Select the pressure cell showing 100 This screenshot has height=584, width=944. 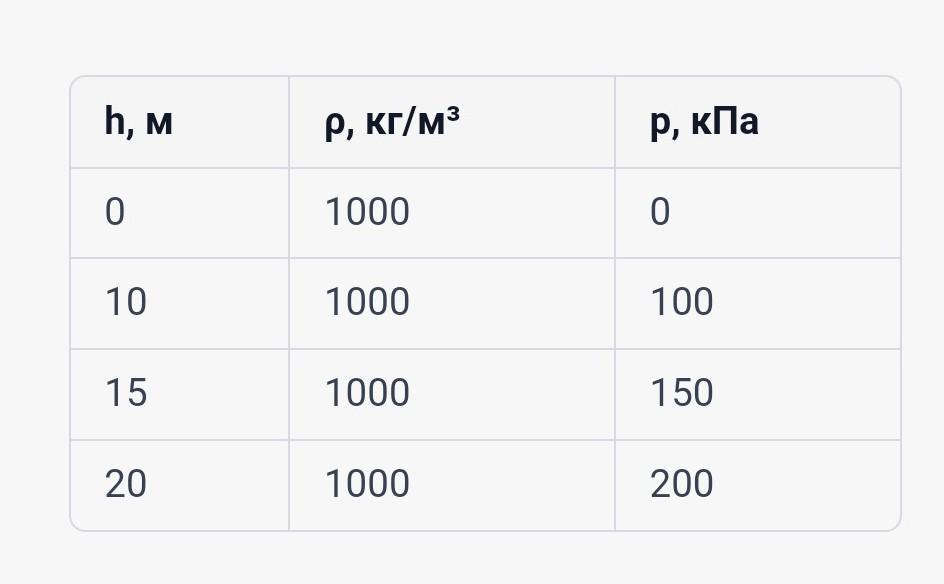coord(757,303)
